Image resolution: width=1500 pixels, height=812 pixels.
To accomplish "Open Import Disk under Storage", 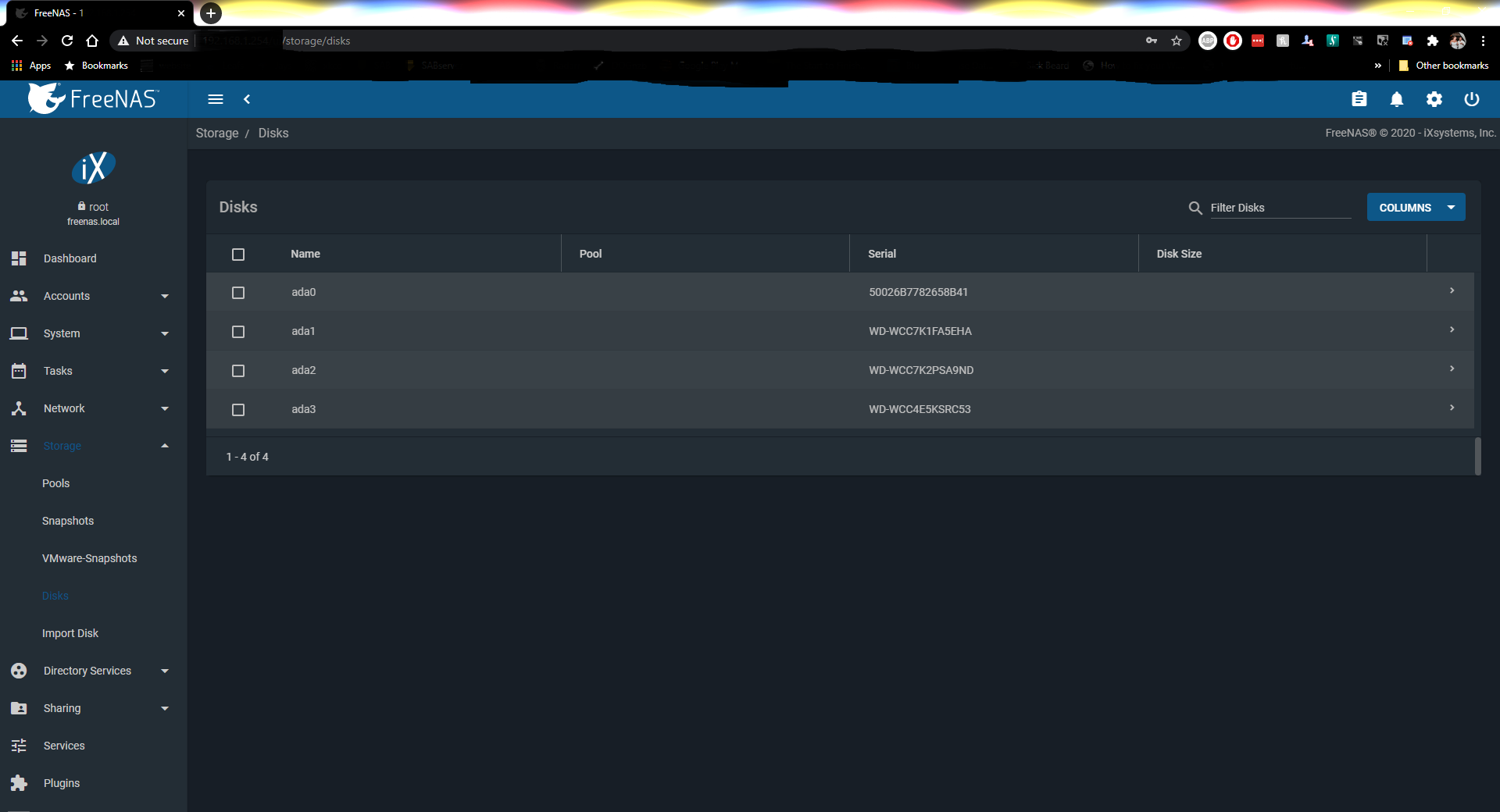I will [70, 633].
